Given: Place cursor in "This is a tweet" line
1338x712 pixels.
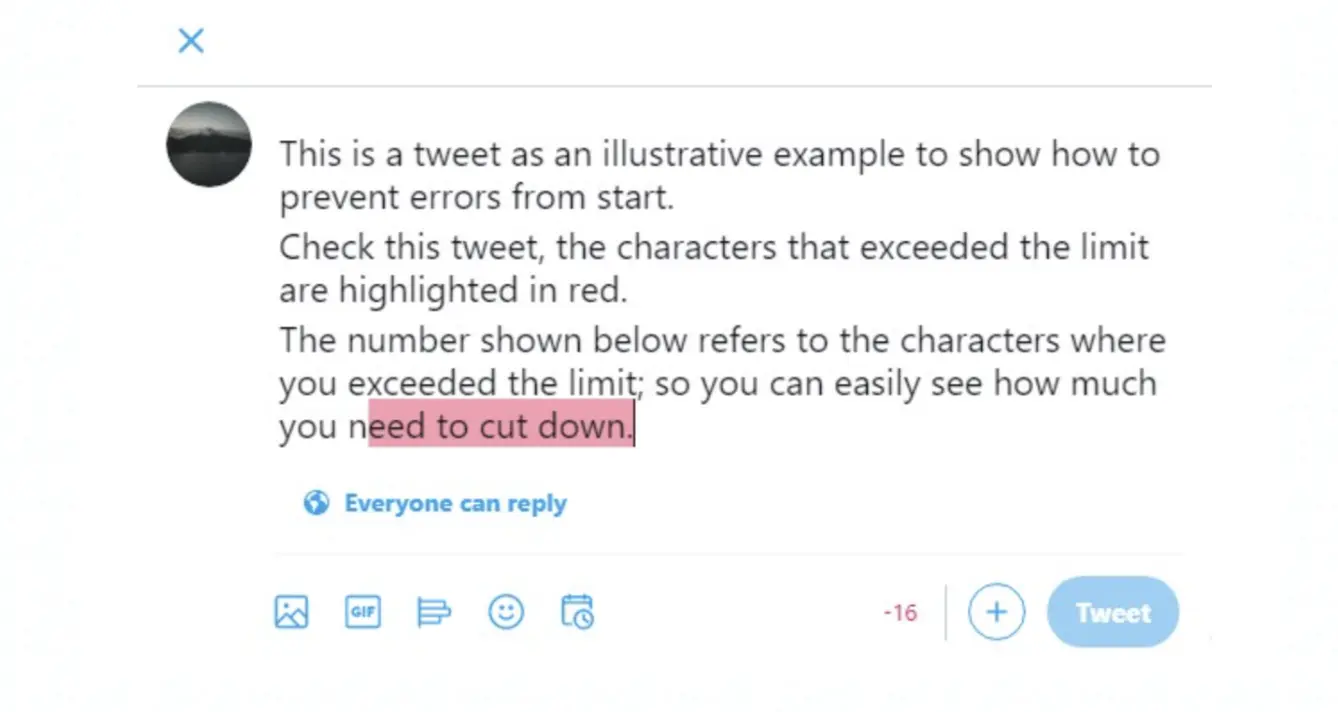Looking at the screenshot, I should [x=719, y=155].
